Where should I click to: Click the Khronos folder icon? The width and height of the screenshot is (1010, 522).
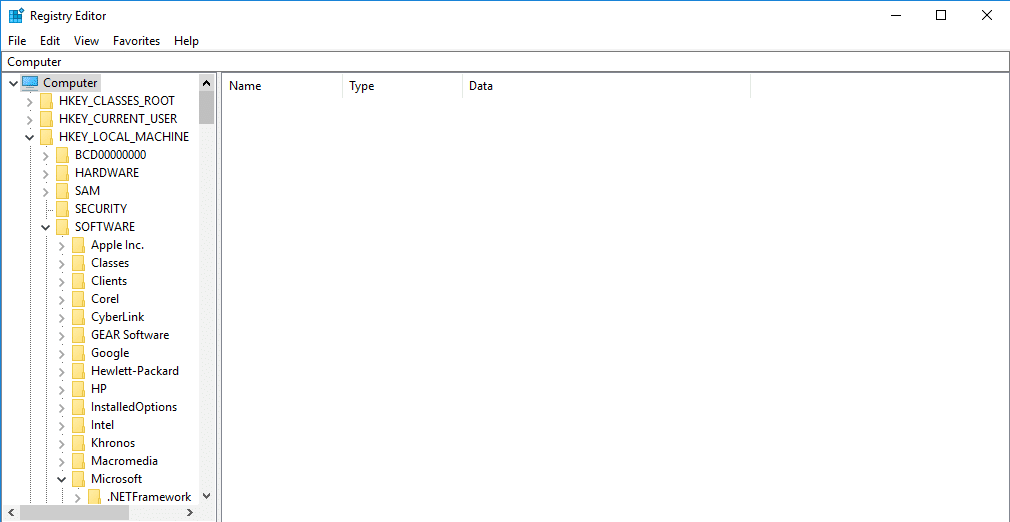(79, 444)
